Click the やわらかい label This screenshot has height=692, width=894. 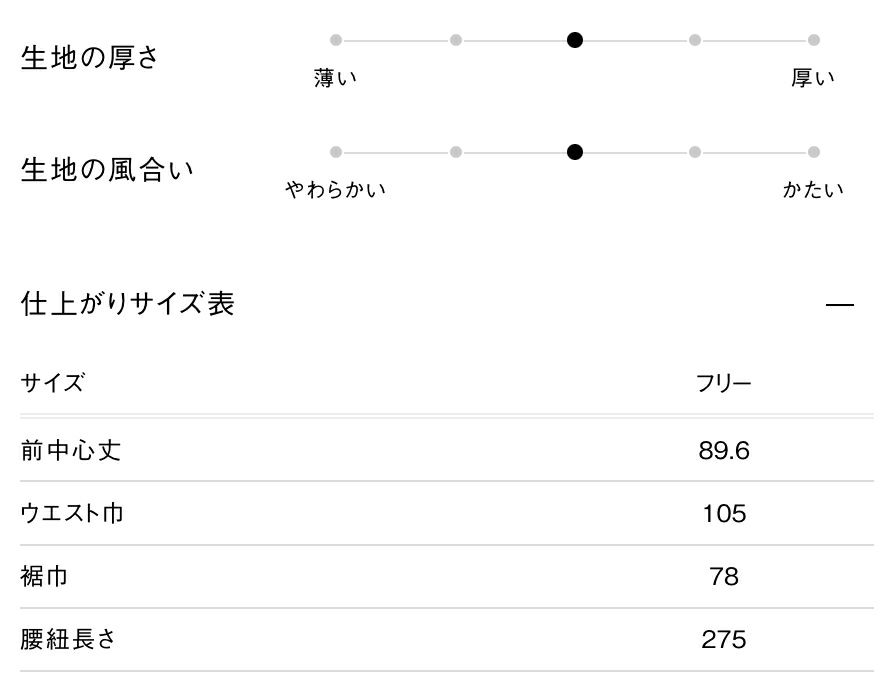(336, 189)
